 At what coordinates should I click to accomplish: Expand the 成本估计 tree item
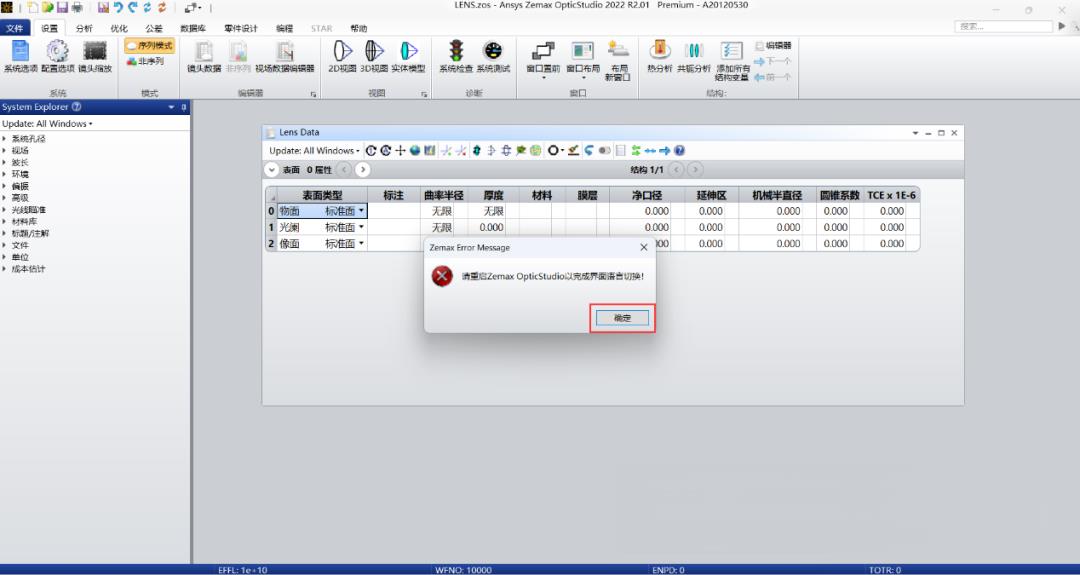[x=4, y=269]
